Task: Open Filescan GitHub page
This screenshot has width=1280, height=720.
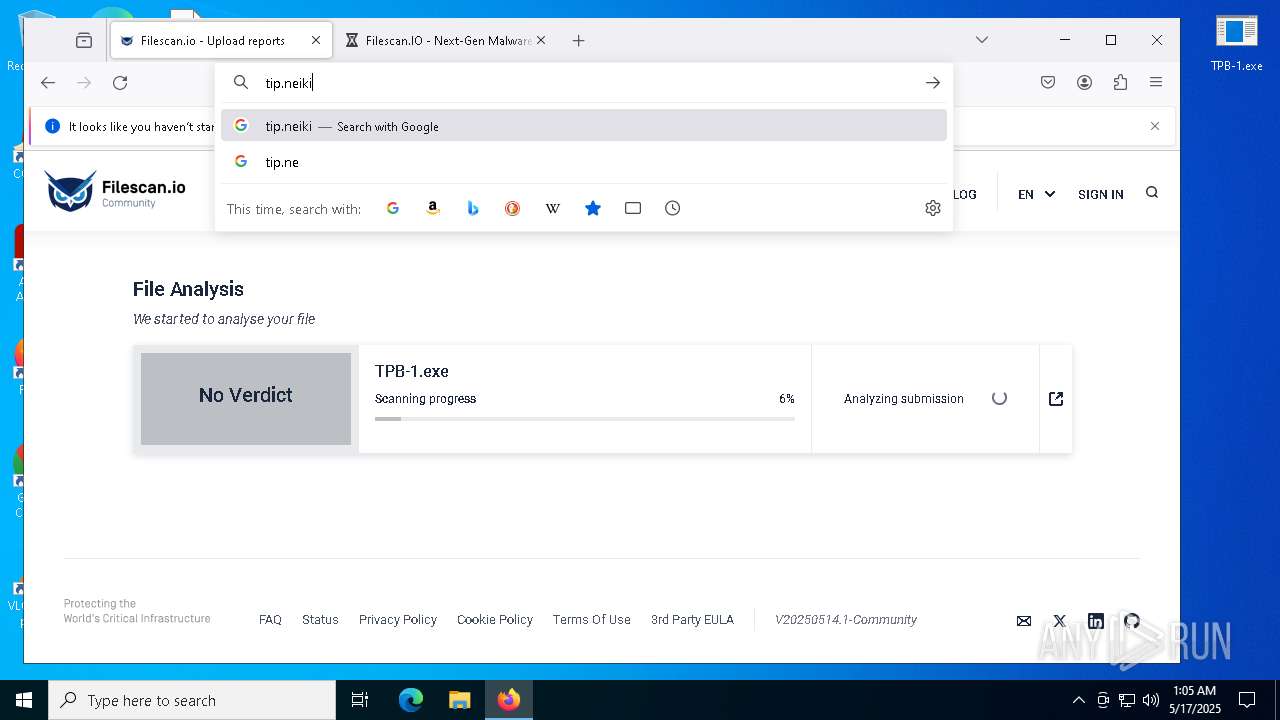Action: 1132,621
